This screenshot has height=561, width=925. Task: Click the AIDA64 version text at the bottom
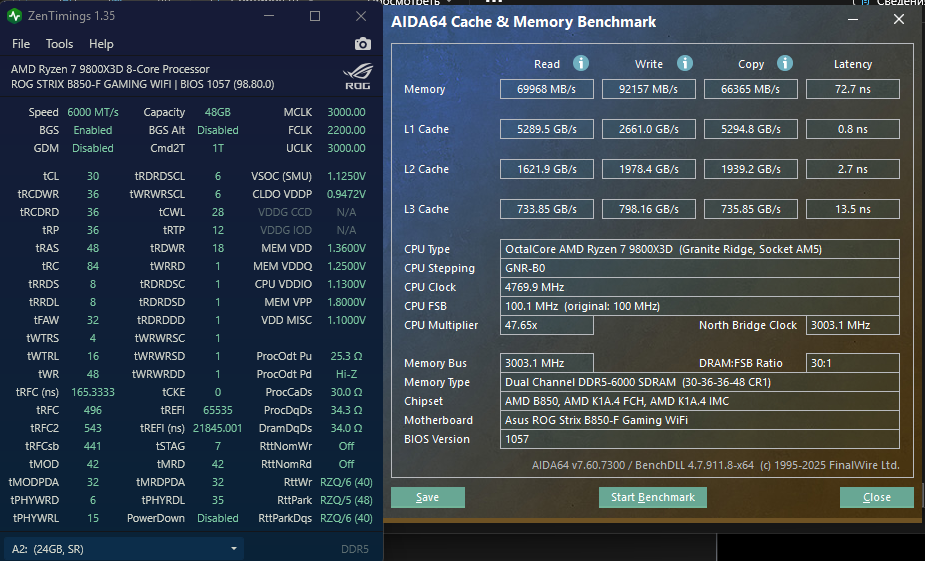pyautogui.click(x=716, y=465)
